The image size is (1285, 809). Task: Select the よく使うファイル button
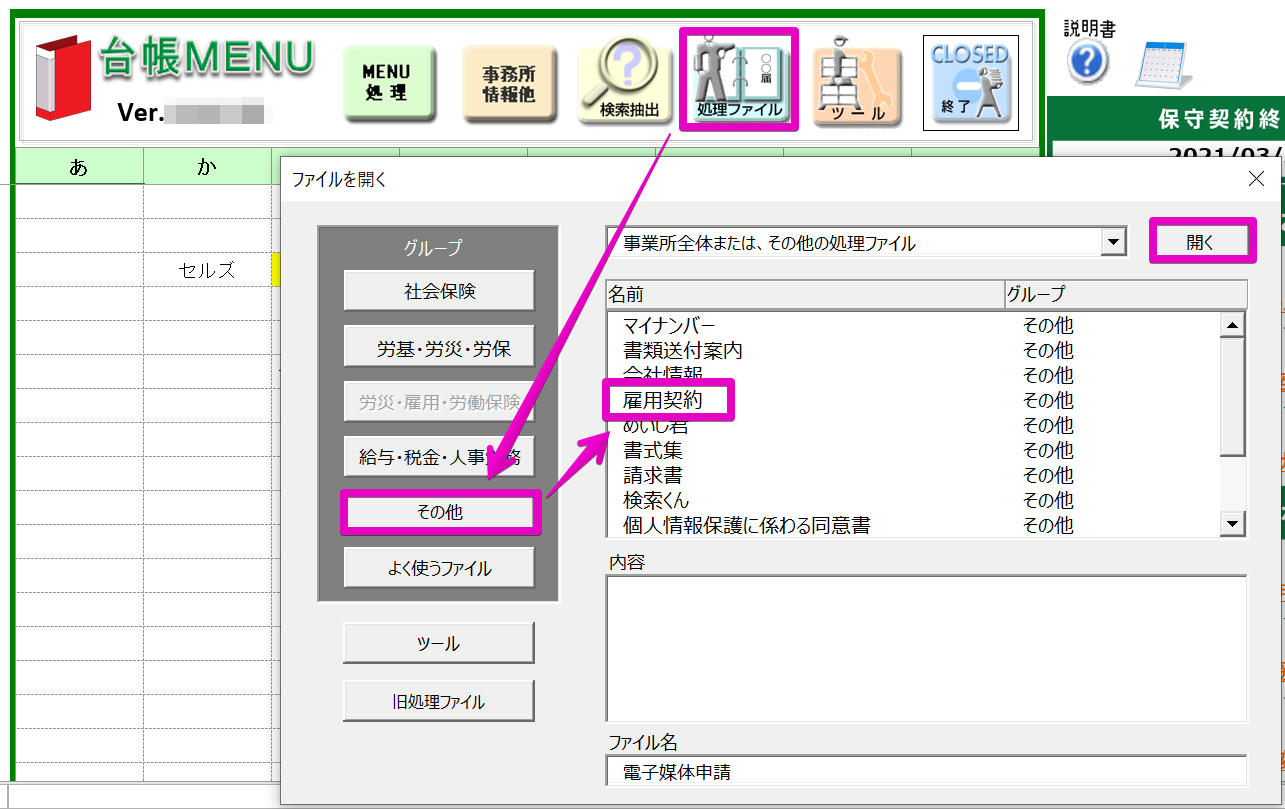tap(439, 567)
